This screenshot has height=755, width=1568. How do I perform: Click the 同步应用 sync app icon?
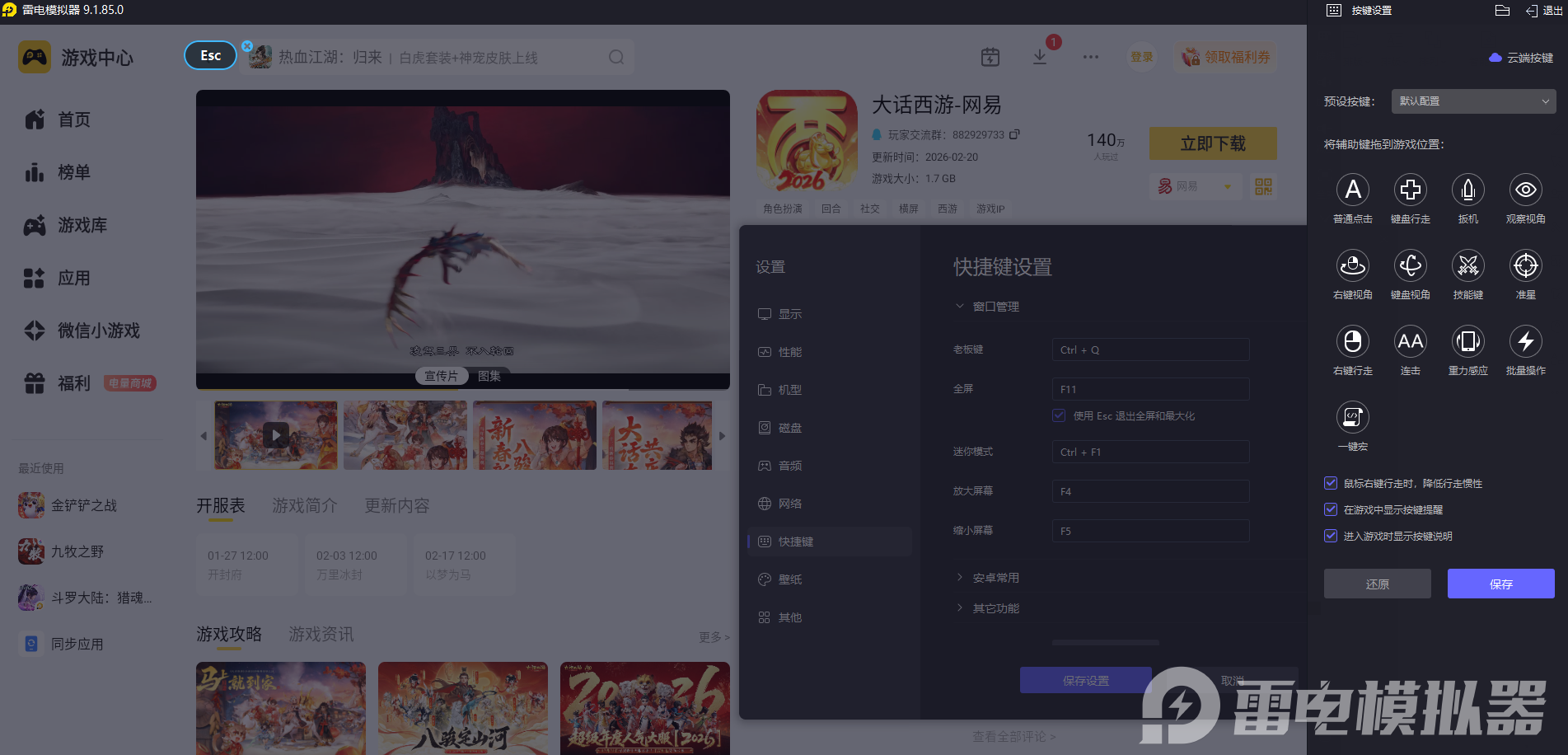pos(31,644)
